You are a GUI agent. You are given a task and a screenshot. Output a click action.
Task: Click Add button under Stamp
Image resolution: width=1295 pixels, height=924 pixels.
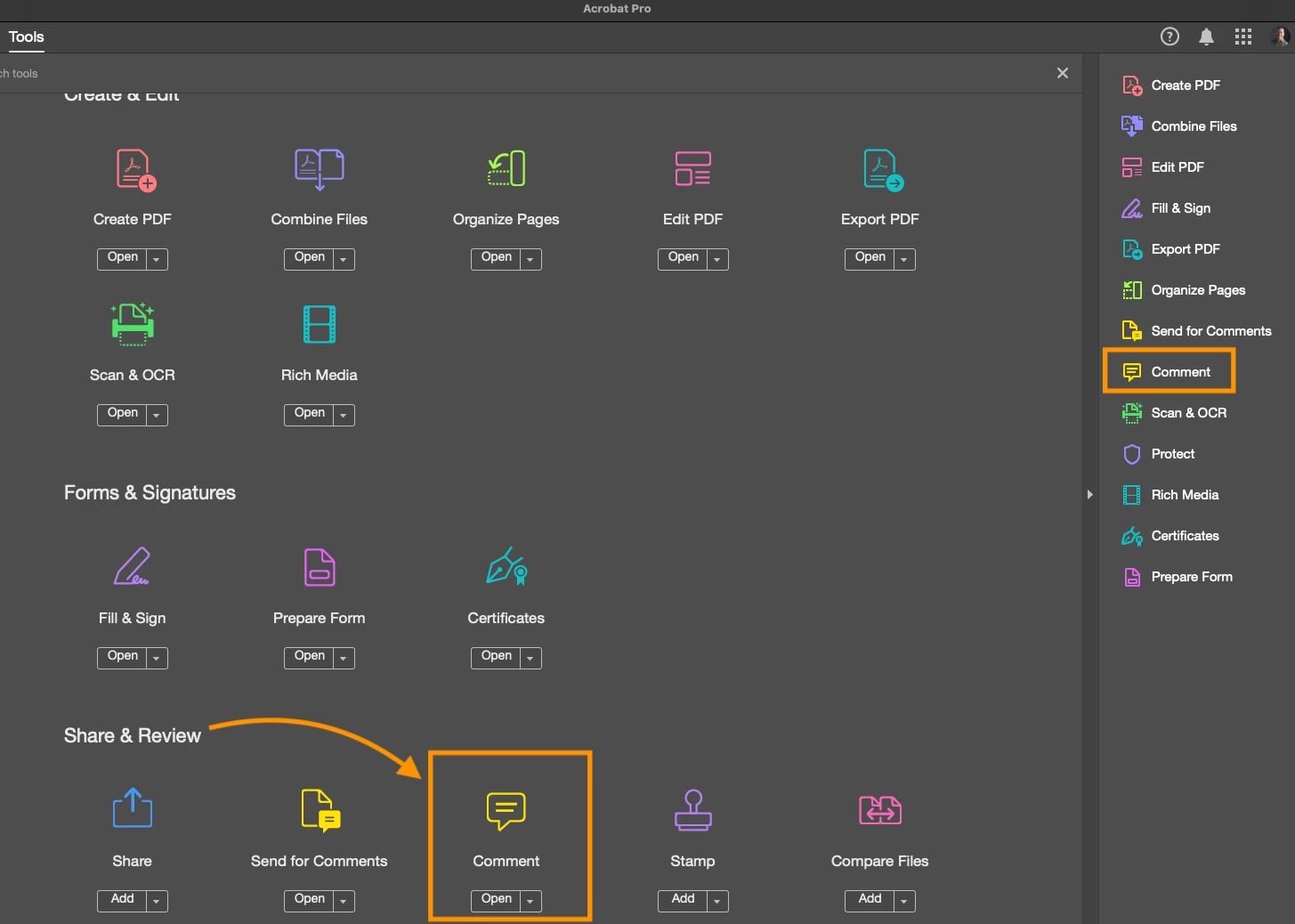(x=683, y=901)
